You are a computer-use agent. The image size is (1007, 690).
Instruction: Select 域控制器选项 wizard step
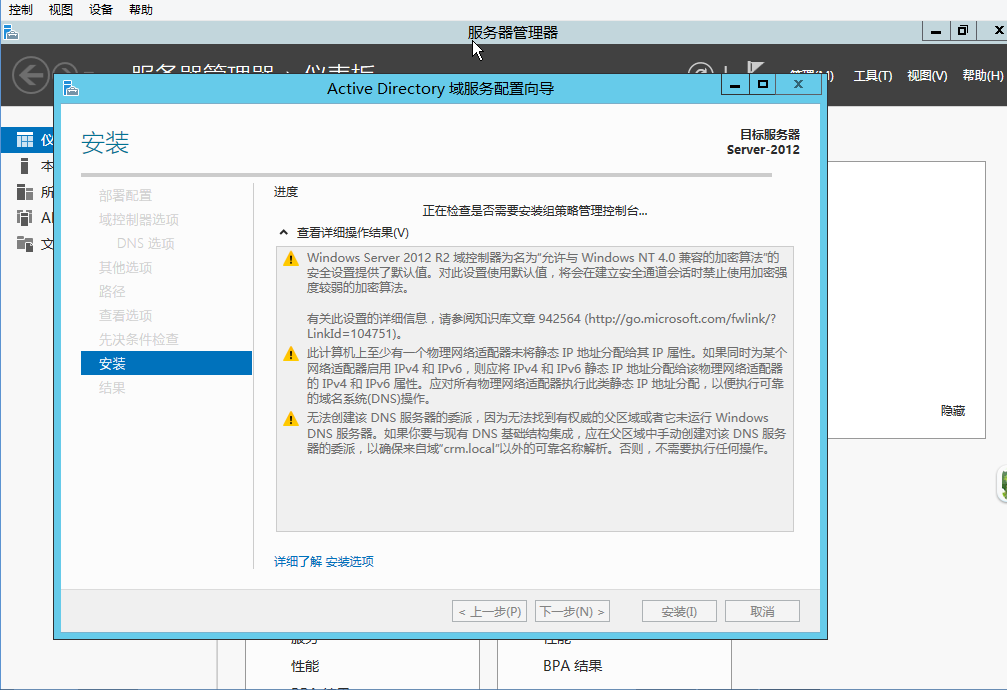139,220
